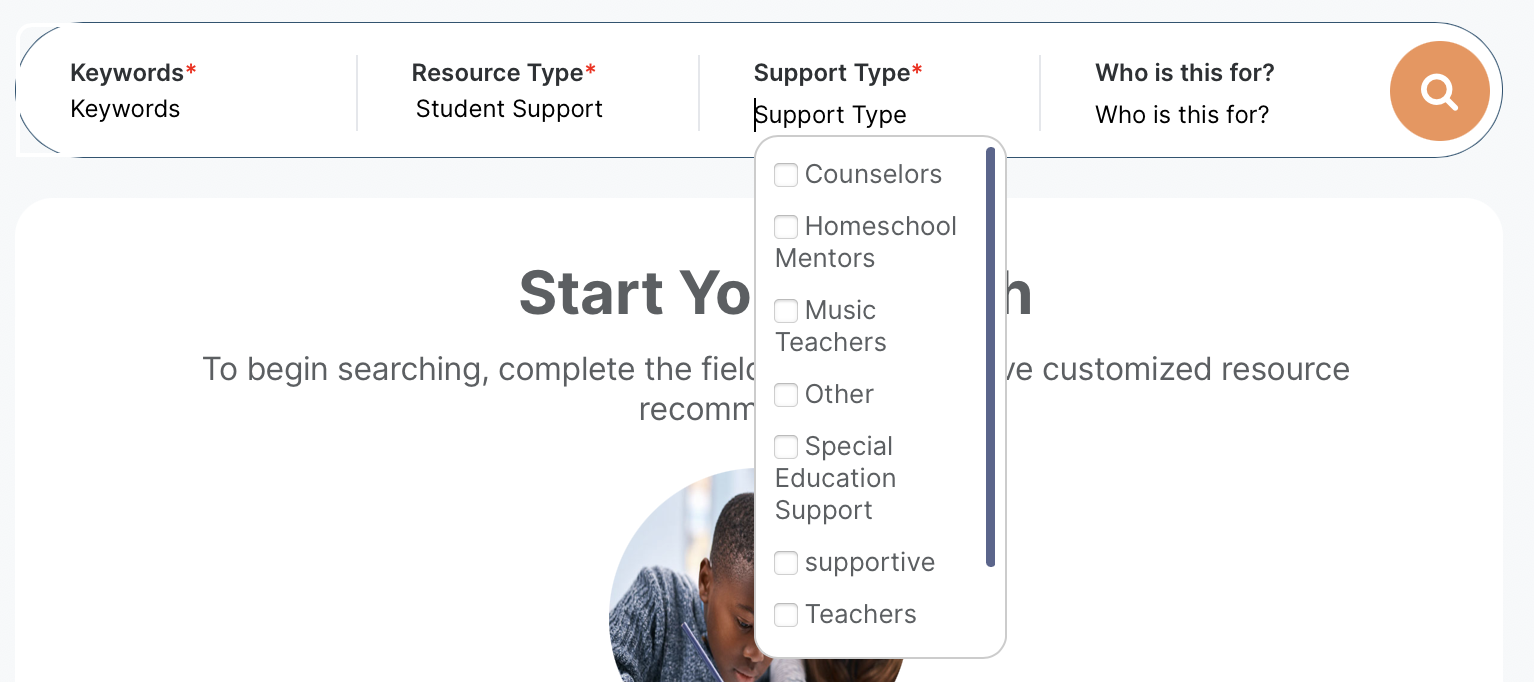Image resolution: width=1534 pixels, height=682 pixels.
Task: Expand the 'Who is this for?' placeholder dropdown
Action: click(1182, 115)
